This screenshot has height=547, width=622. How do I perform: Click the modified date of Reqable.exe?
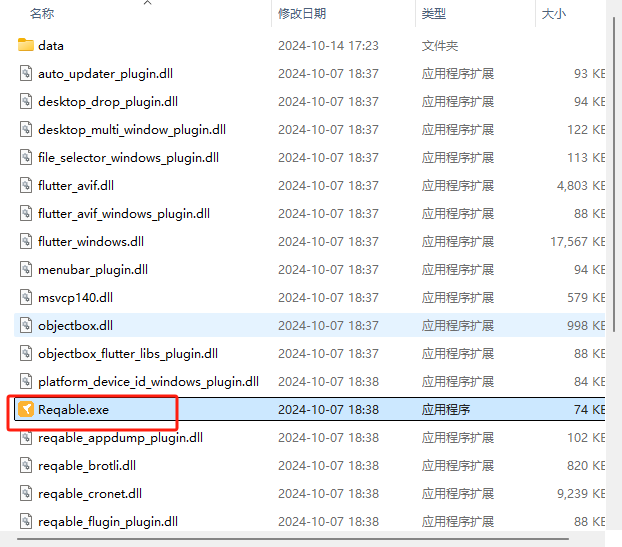click(328, 410)
